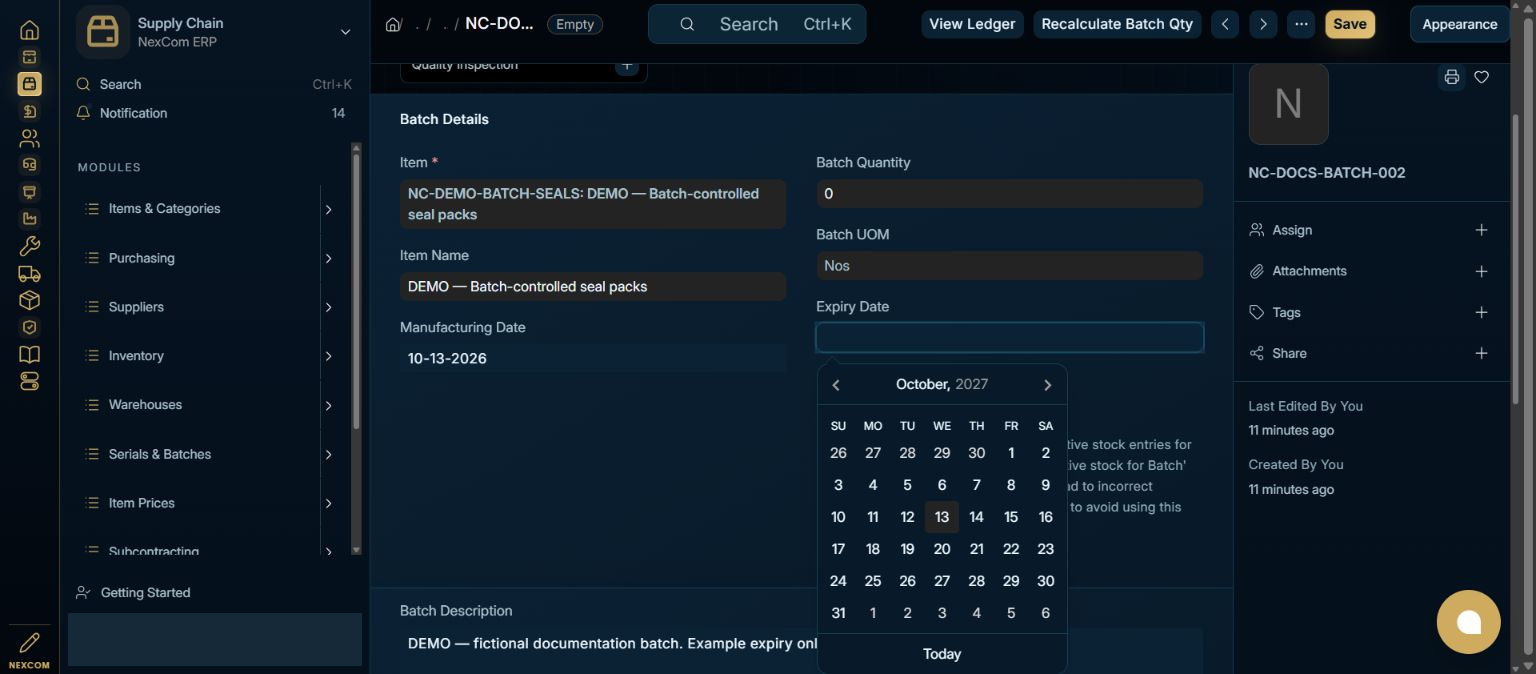Show next month in date picker
Viewport: 1536px width, 674px height.
click(1048, 385)
